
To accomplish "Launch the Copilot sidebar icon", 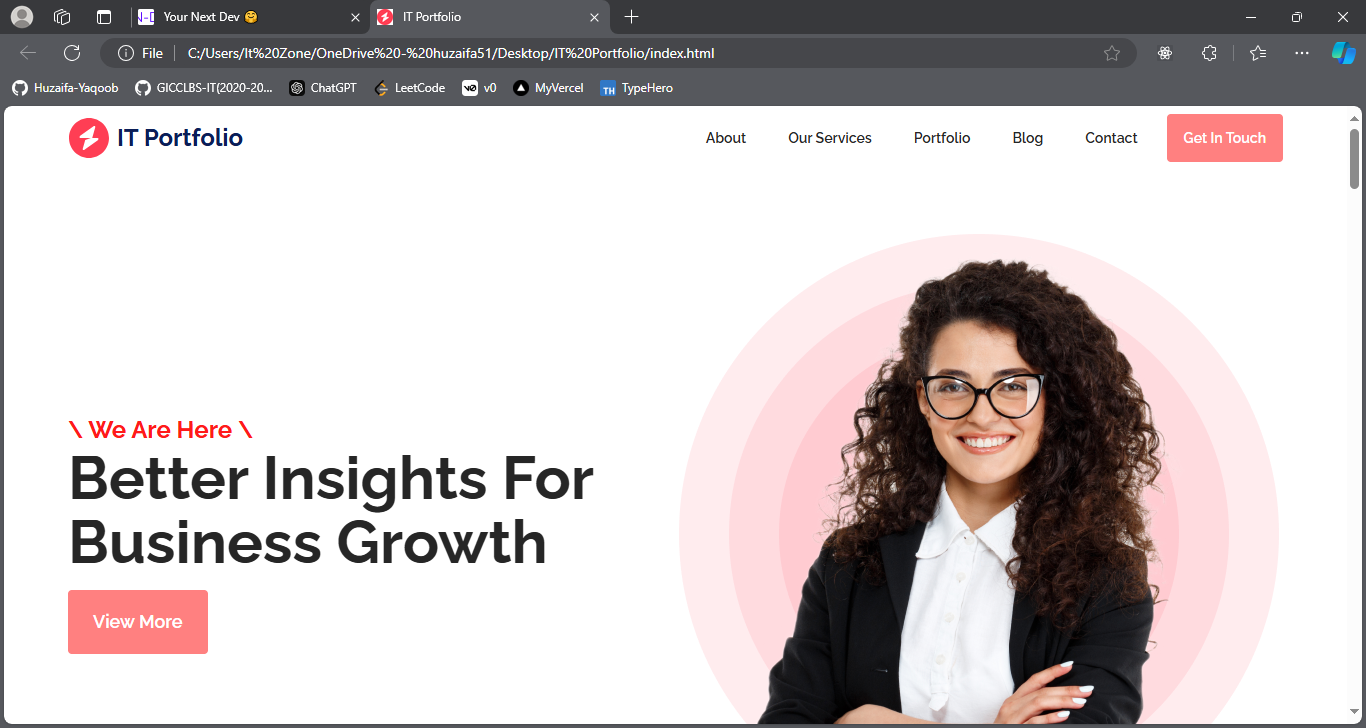I will click(1343, 53).
